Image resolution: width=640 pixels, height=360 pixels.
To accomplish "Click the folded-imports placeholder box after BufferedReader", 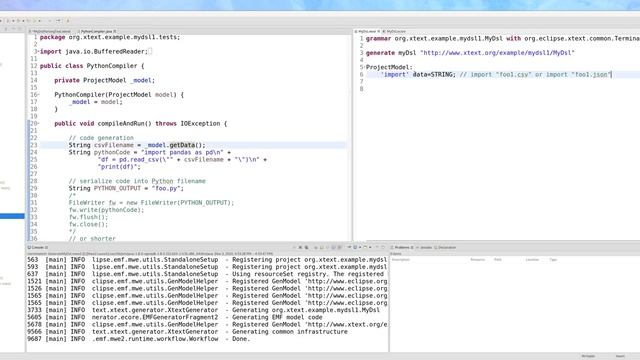I will pos(150,51).
